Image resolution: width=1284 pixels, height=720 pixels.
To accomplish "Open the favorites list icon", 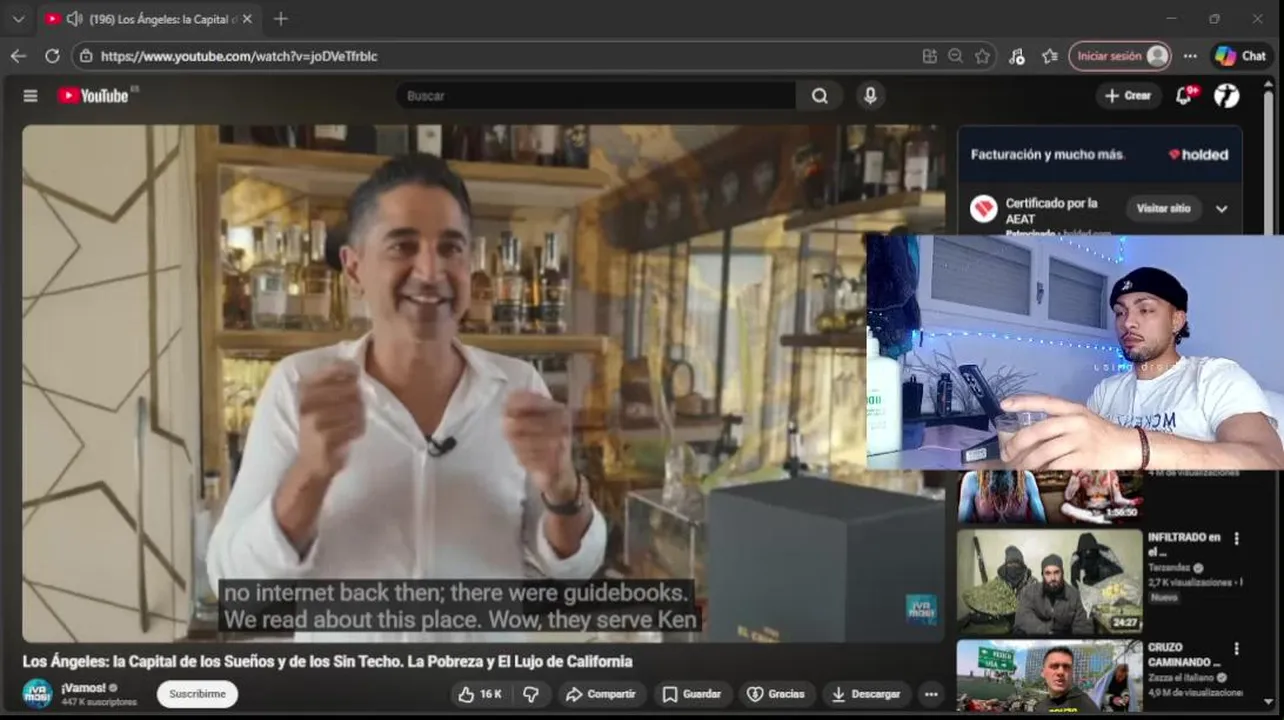I will pyautogui.click(x=1049, y=56).
